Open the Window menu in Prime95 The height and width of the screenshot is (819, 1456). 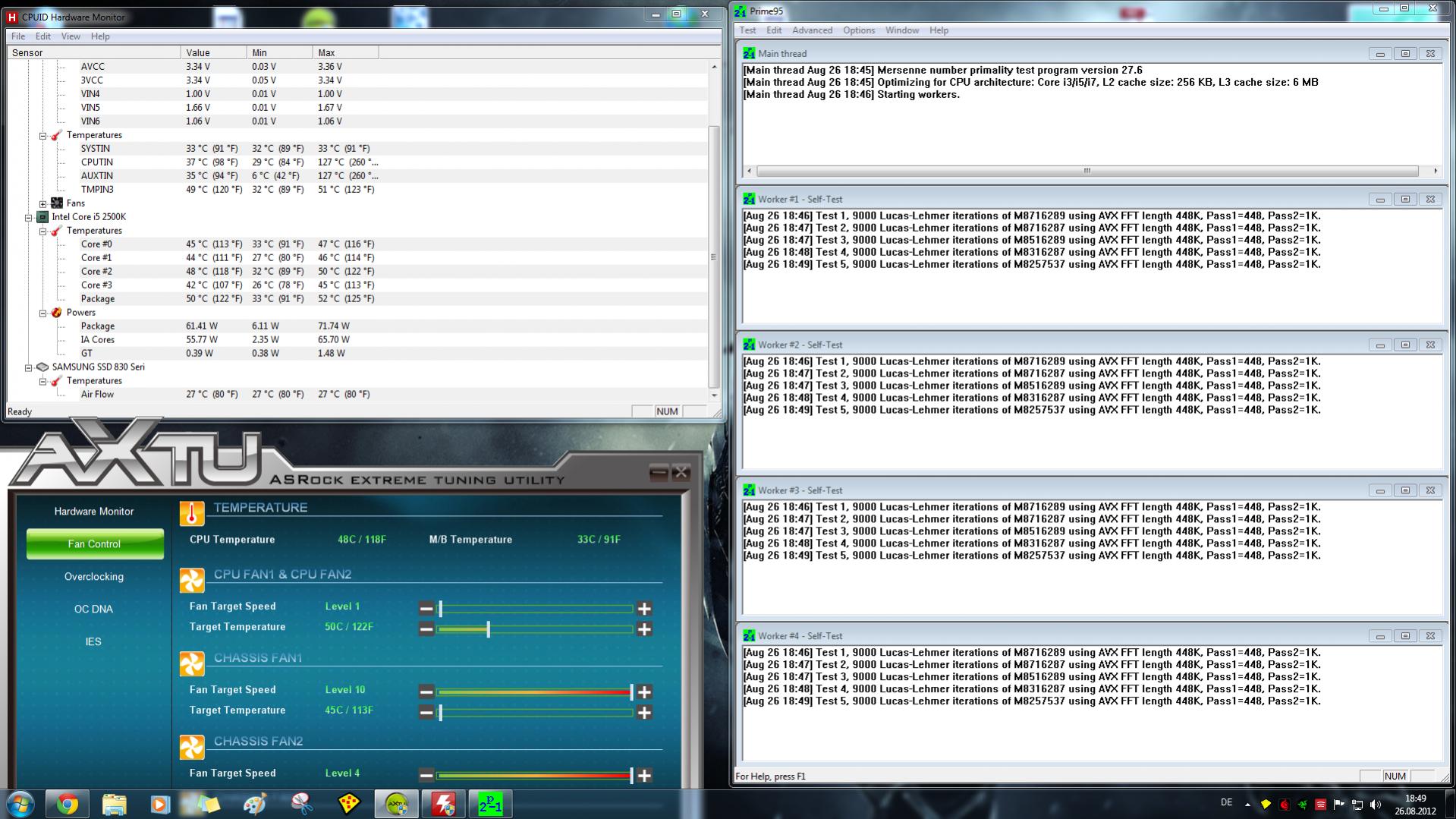pyautogui.click(x=901, y=30)
